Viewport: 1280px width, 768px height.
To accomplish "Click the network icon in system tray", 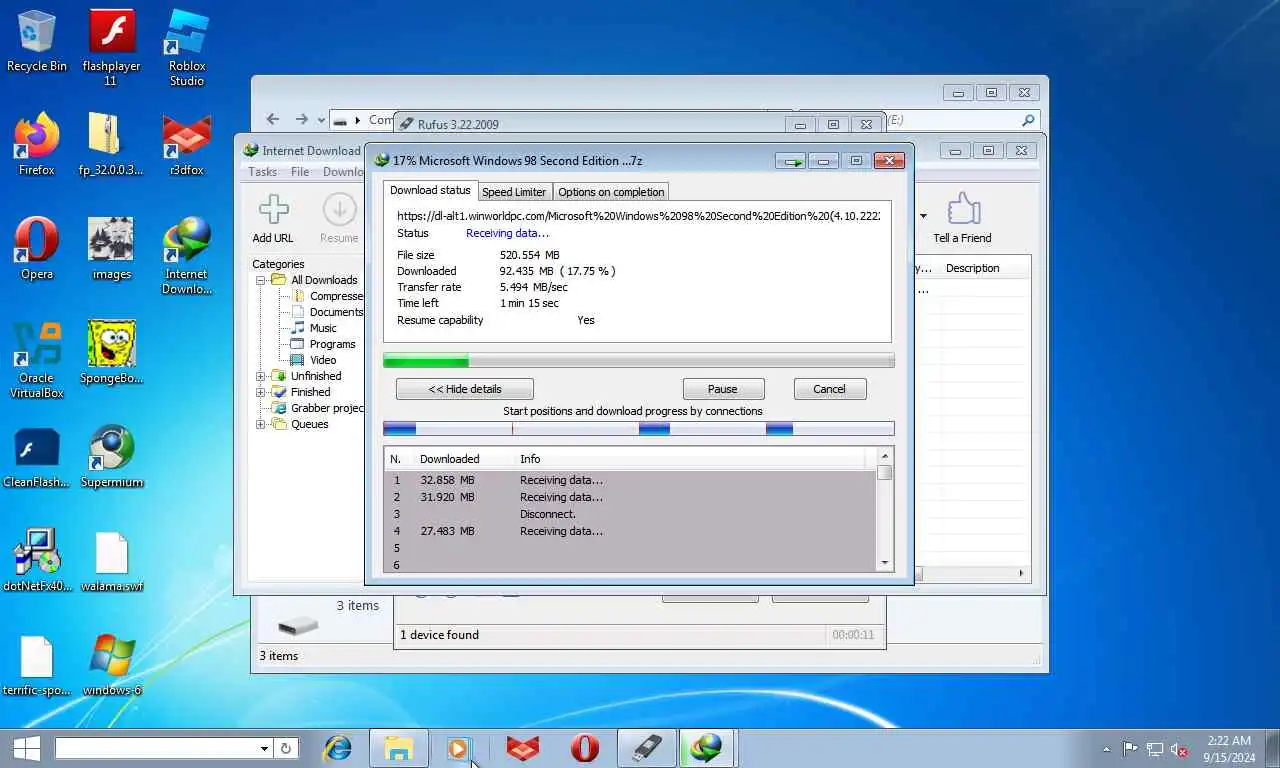I will click(1155, 749).
